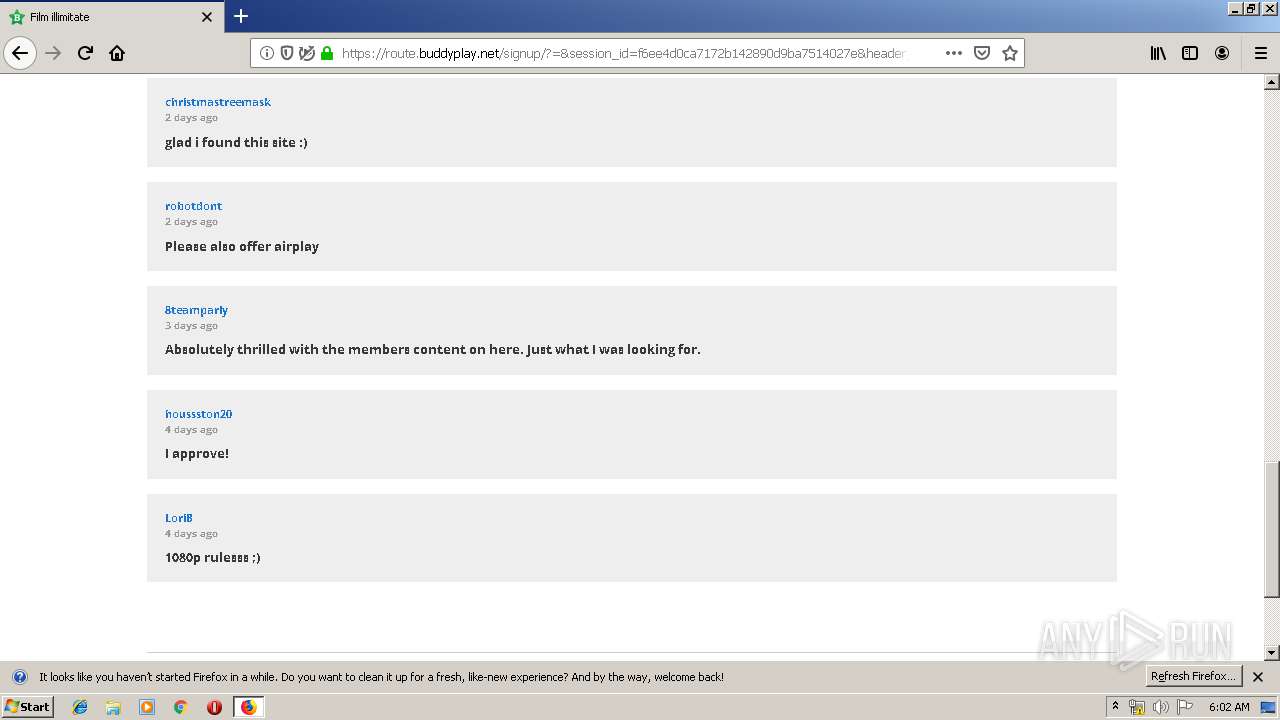Select the Film illimitate tab
The image size is (1280, 720).
tap(110, 17)
